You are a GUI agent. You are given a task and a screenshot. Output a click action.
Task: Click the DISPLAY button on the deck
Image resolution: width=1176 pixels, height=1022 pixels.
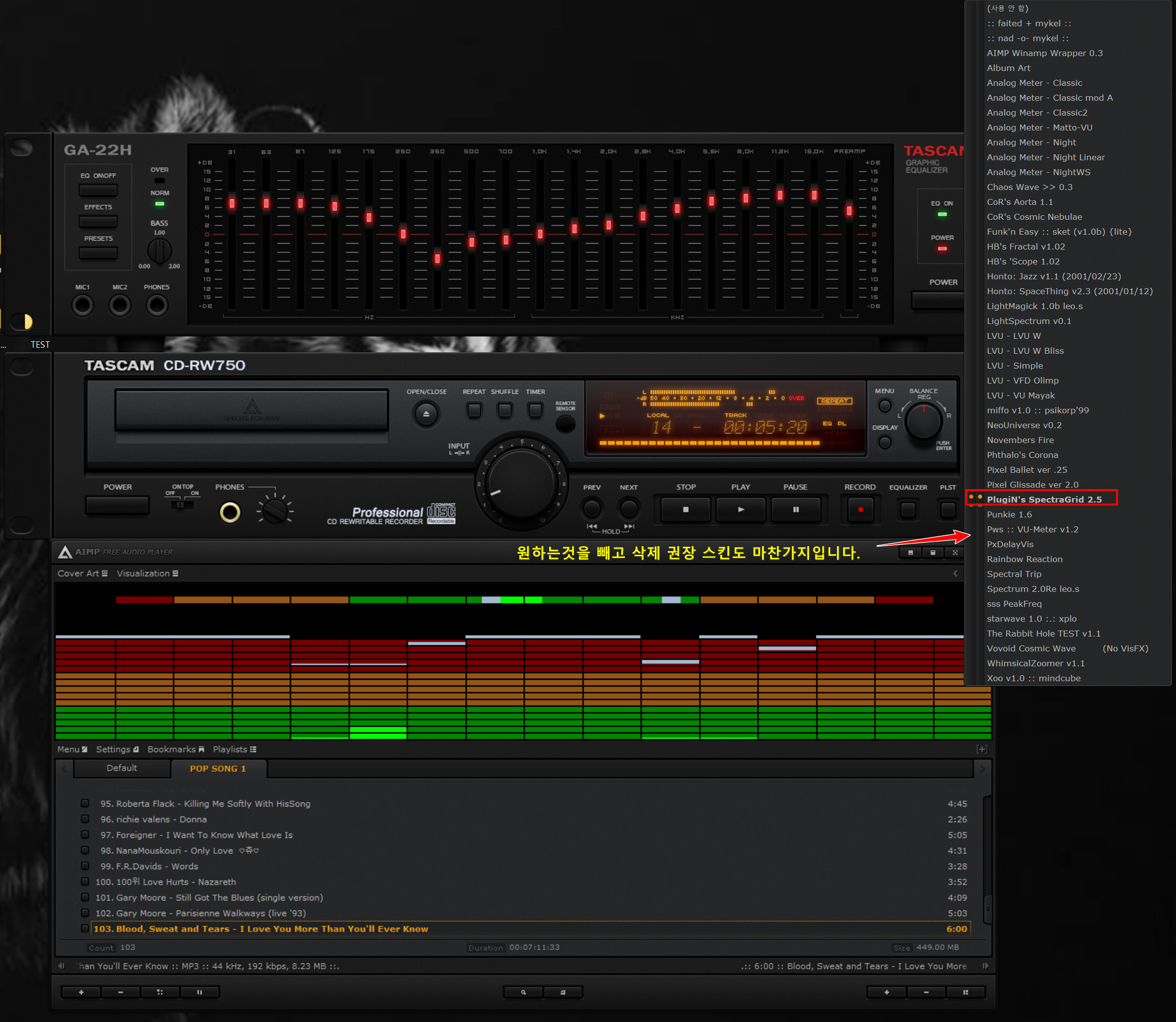click(x=885, y=442)
